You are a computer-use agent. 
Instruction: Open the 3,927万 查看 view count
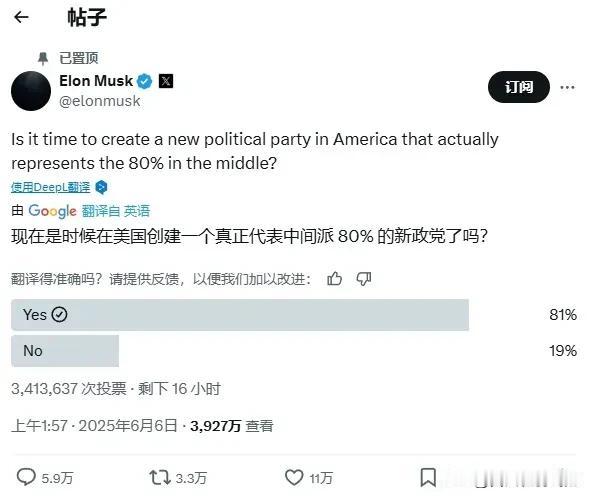coord(231,426)
